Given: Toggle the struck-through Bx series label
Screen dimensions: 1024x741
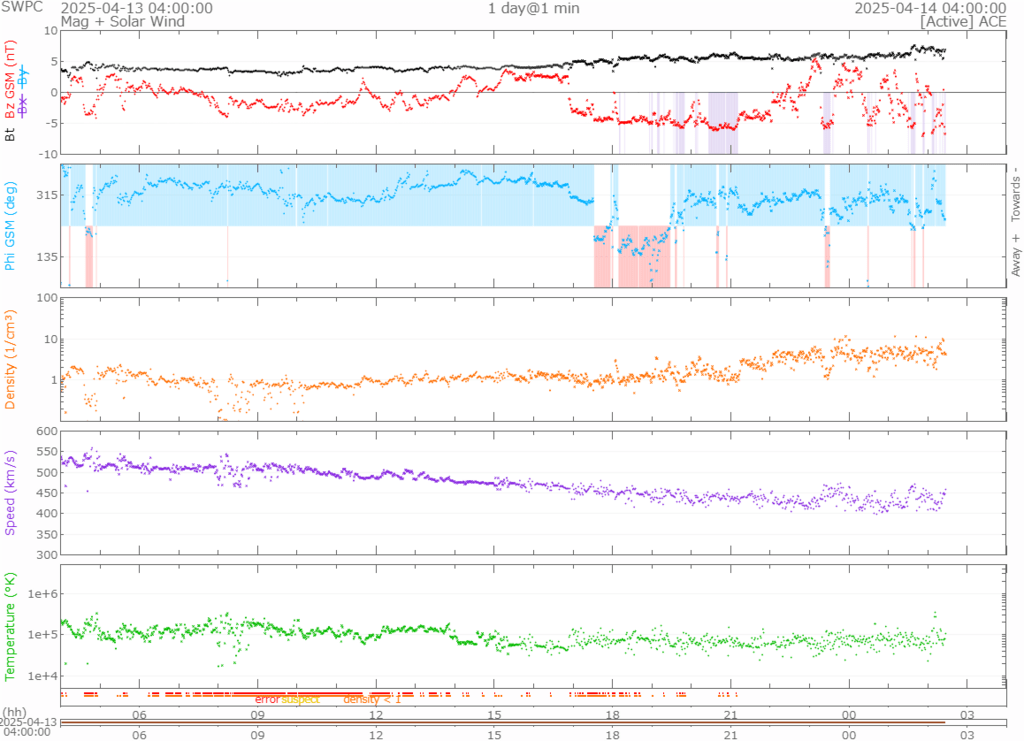Looking at the screenshot, I should pyautogui.click(x=22, y=107).
